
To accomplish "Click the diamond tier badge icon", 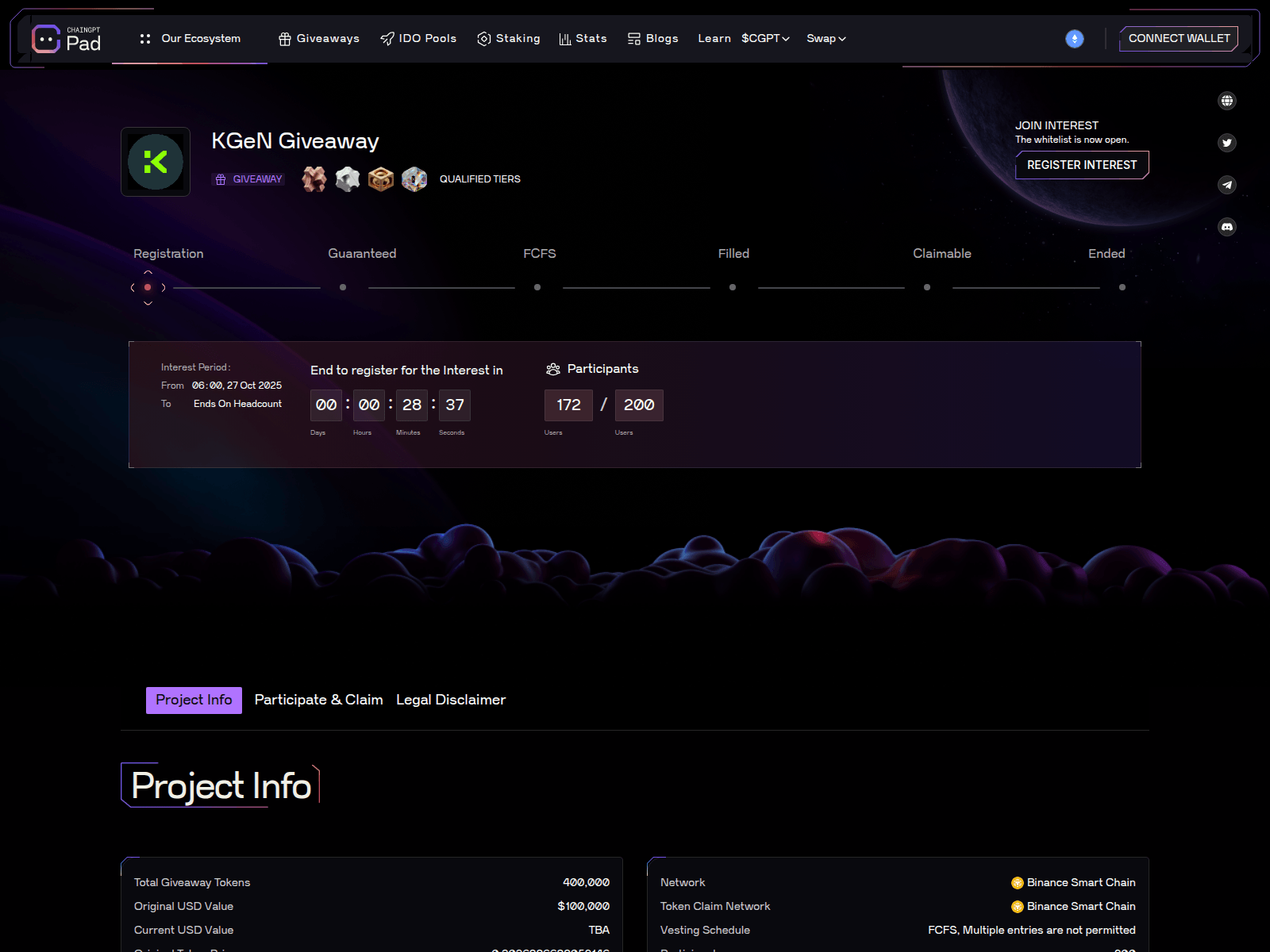I will tap(414, 179).
